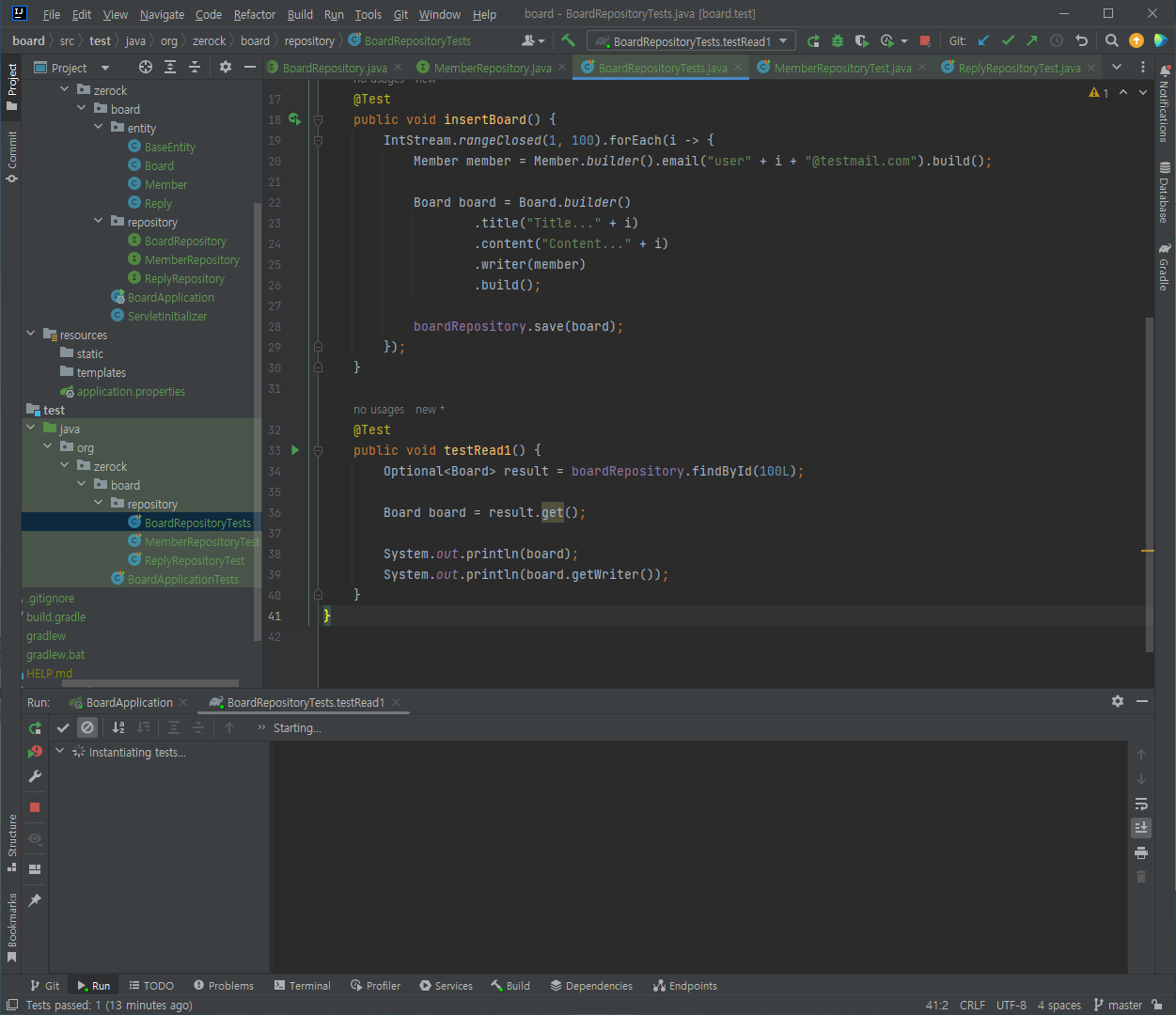This screenshot has height=1015, width=1176.
Task: Open the Problems tool window
Action: pyautogui.click(x=224, y=986)
